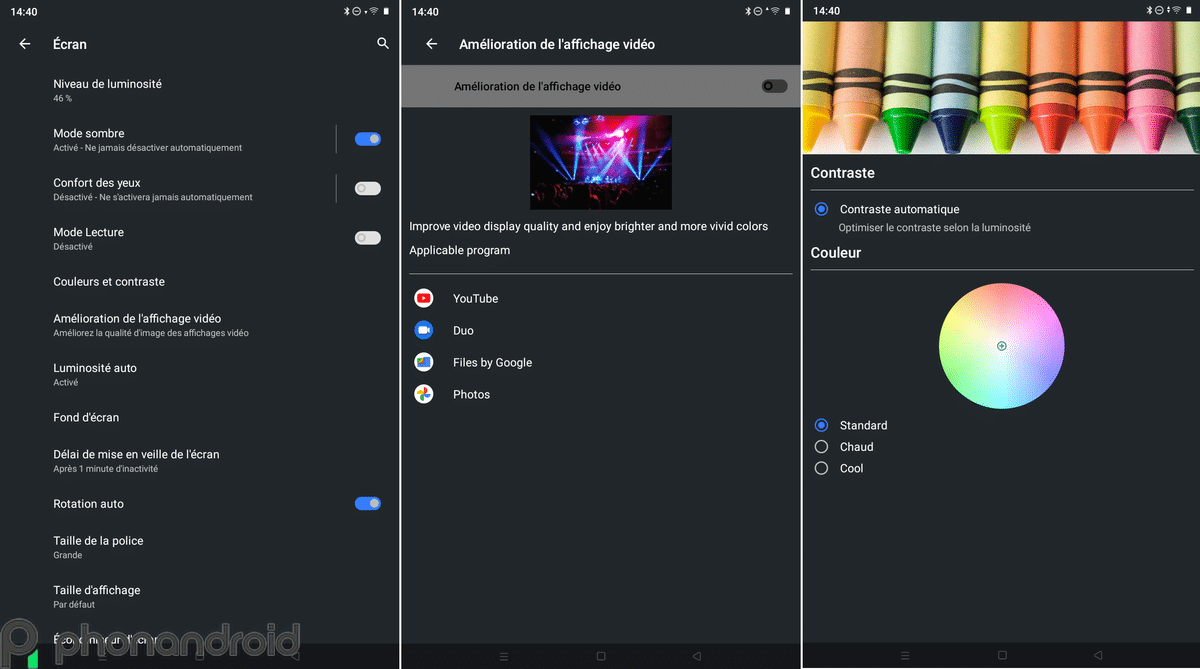Tap back triangle in right screen navigation bar
Screen dimensions: 1200x669
pyautogui.click(x=1097, y=656)
